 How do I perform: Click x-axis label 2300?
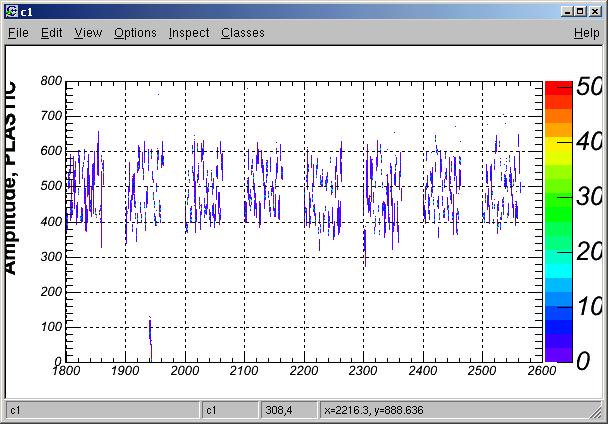click(363, 371)
